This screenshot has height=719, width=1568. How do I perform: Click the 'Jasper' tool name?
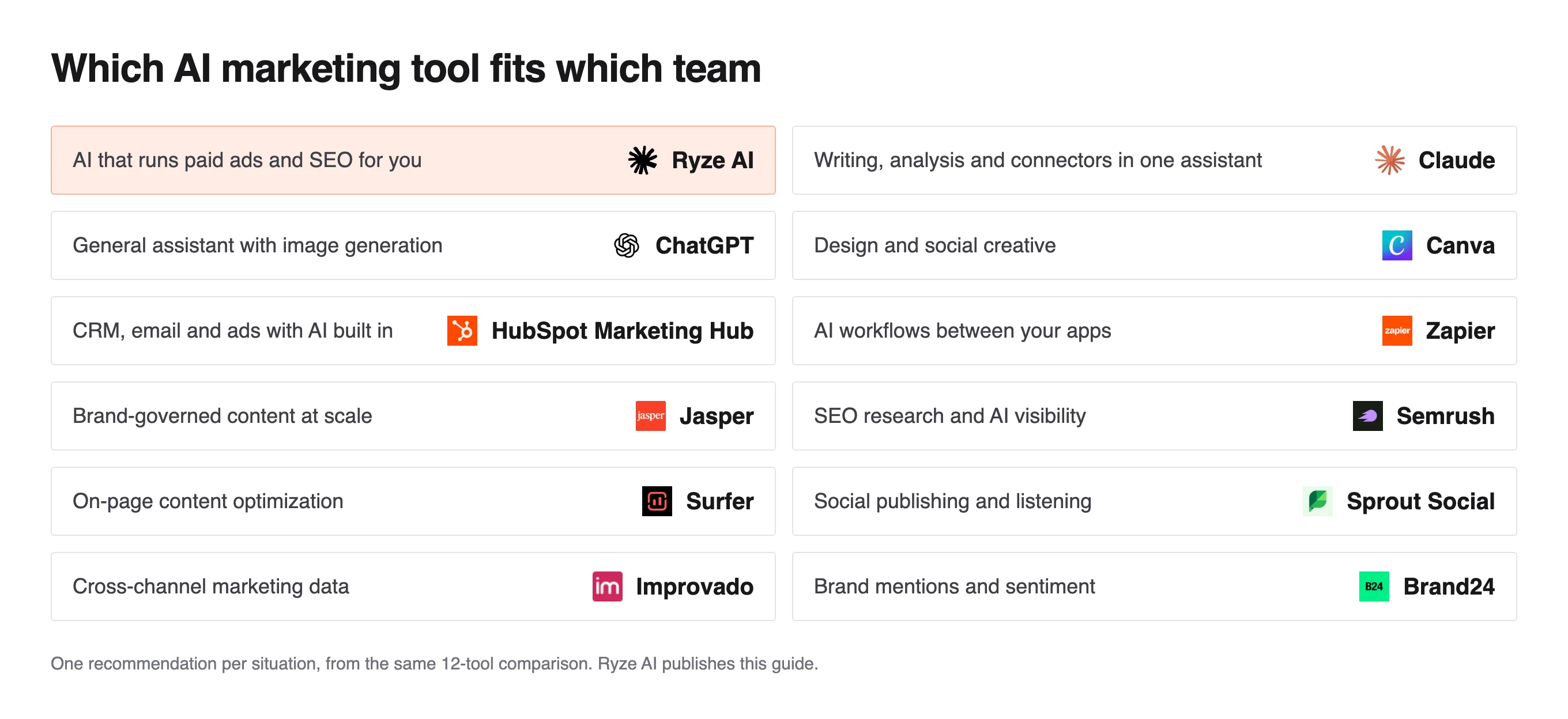point(717,416)
